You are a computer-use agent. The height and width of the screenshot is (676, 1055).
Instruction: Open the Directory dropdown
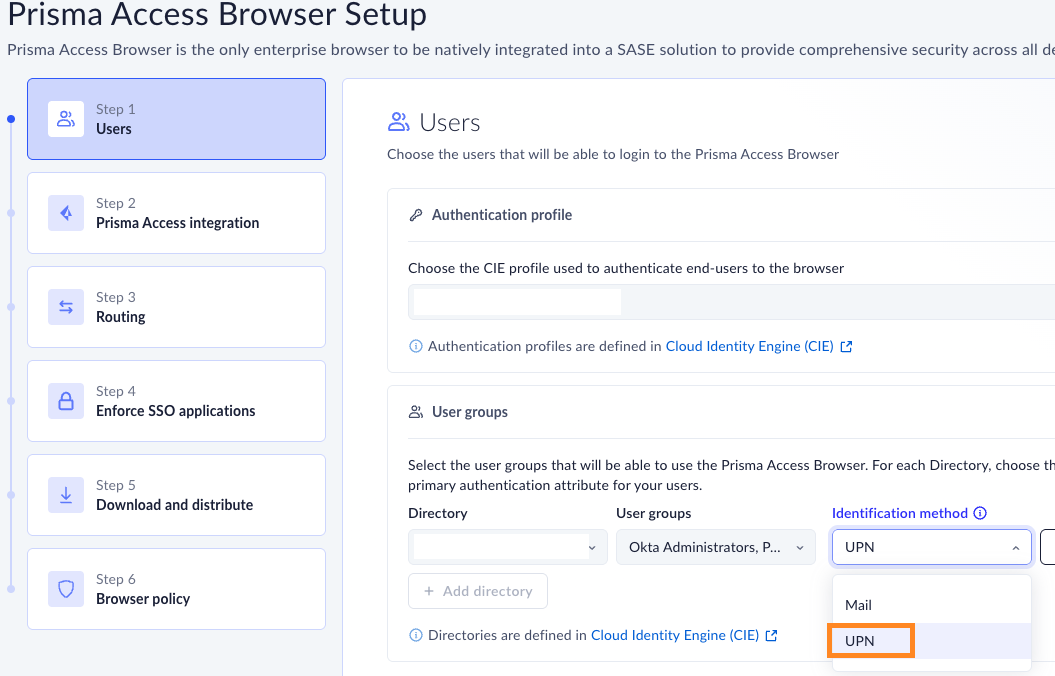(x=507, y=547)
